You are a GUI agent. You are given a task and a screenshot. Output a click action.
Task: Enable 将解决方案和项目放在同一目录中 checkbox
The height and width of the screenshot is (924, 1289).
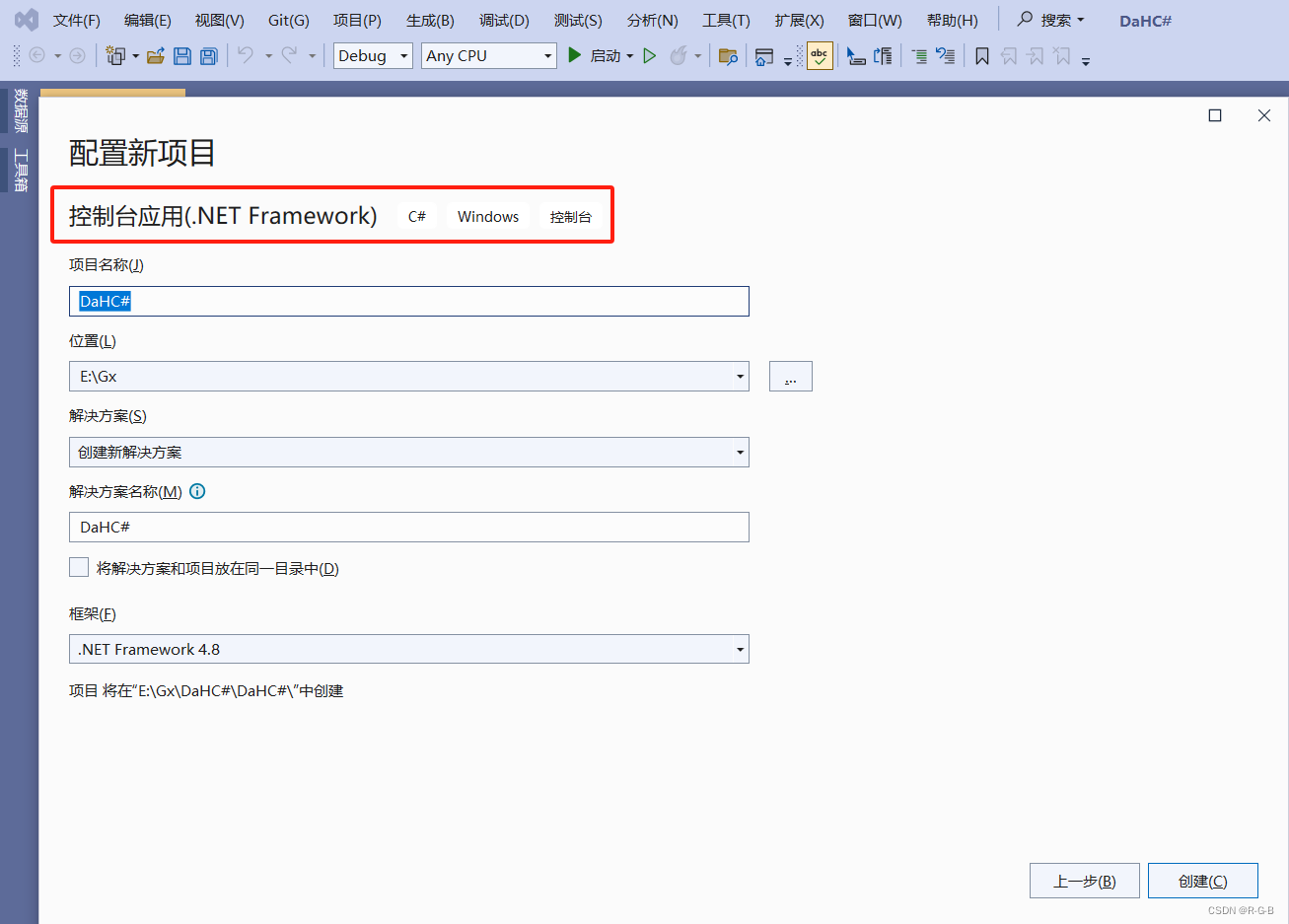point(79,567)
